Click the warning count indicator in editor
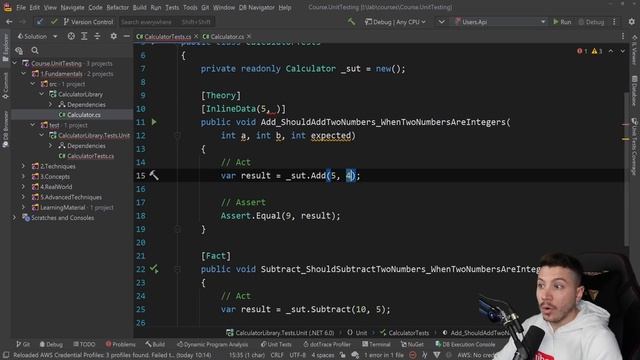The image size is (640, 360). coord(597,51)
